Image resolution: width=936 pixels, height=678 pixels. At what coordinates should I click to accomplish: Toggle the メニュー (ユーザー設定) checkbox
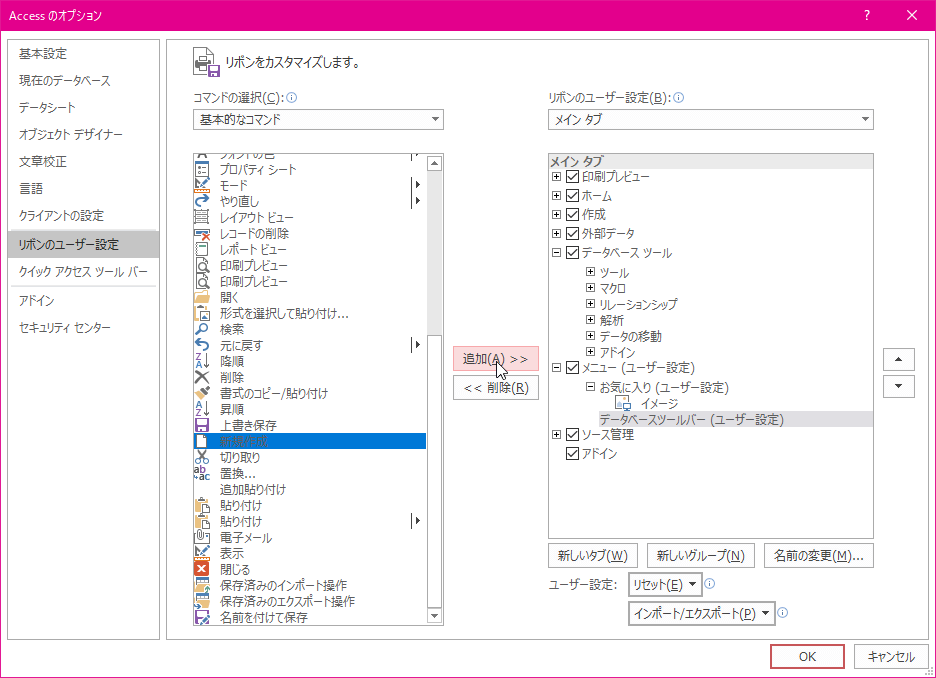point(572,368)
